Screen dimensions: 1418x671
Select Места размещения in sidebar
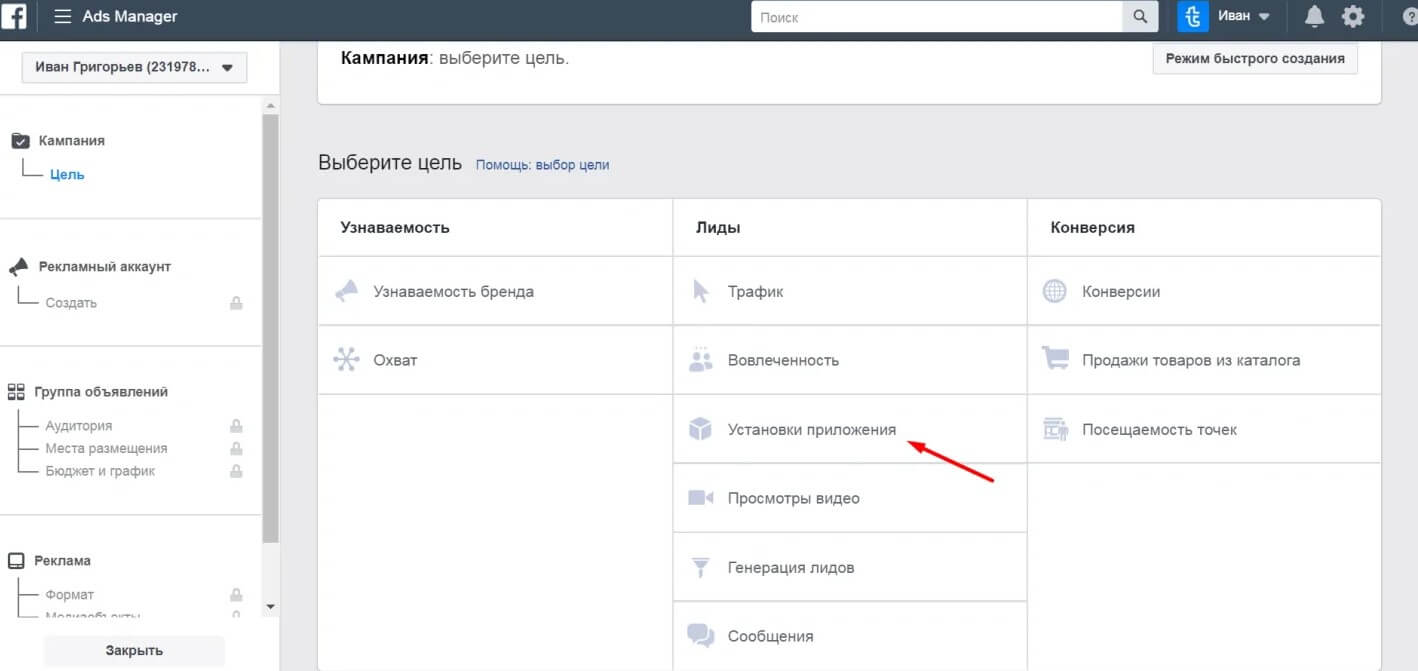pyautogui.click(x=106, y=449)
